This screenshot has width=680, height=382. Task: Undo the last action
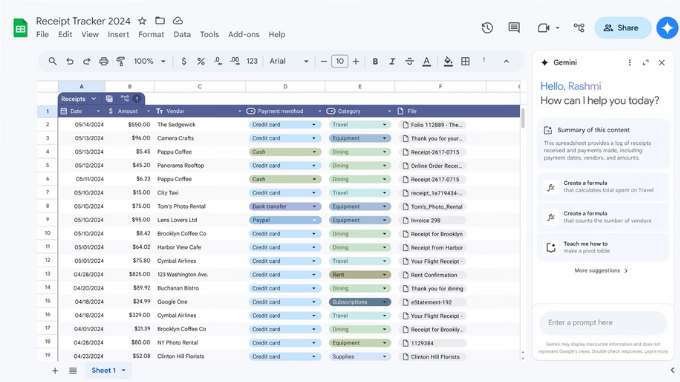point(69,62)
